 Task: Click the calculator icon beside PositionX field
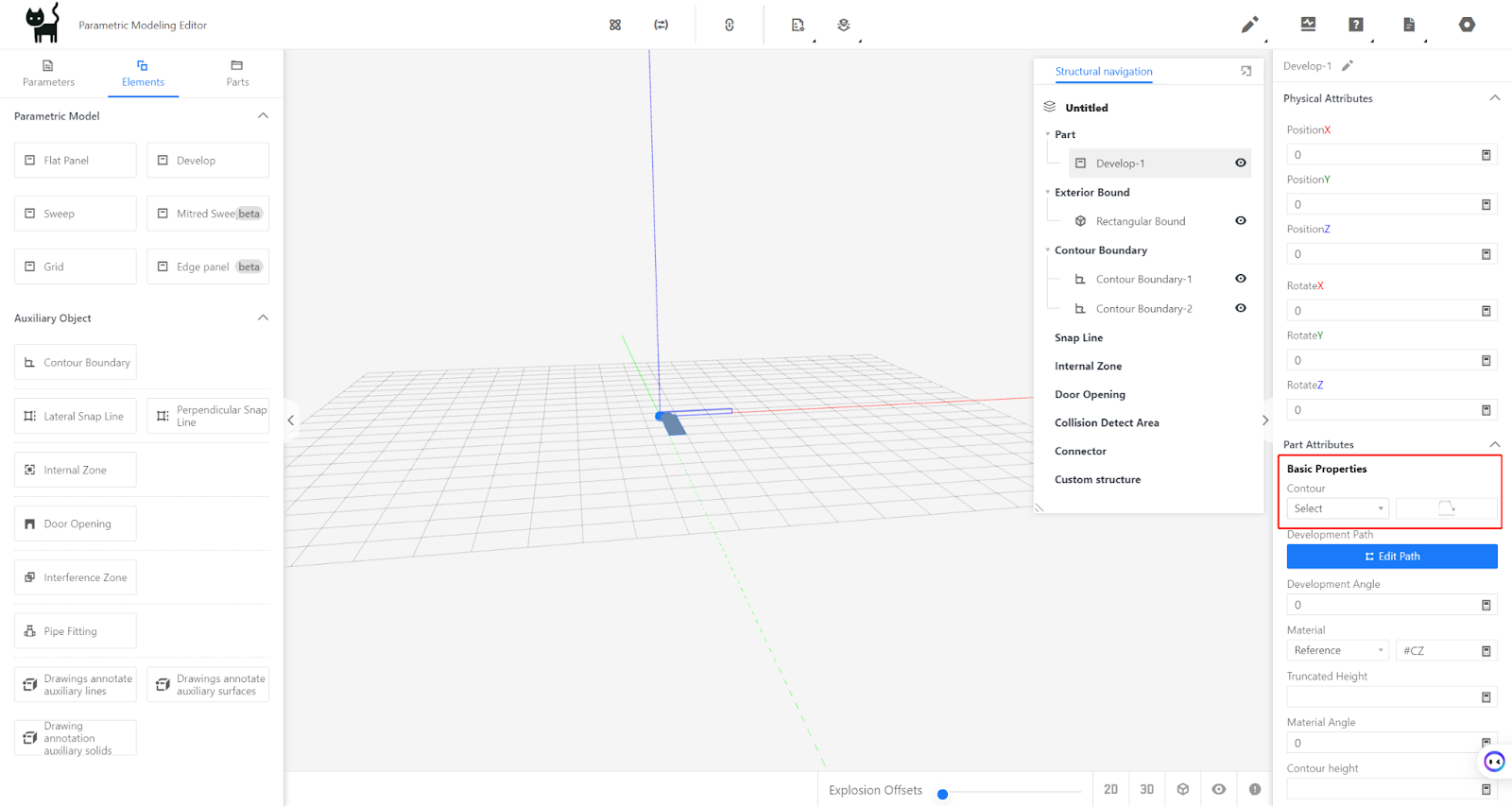(x=1486, y=155)
